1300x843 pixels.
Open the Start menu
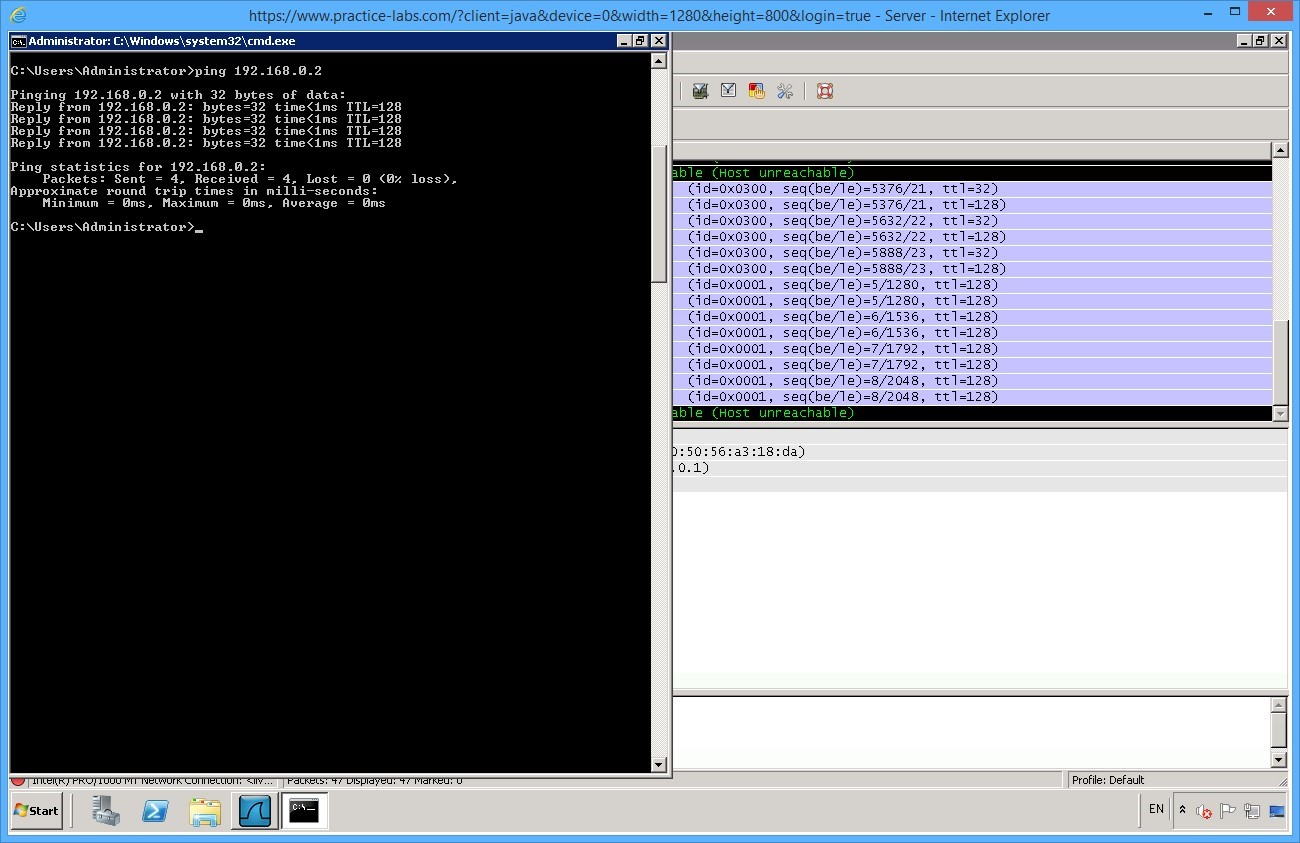coord(35,811)
